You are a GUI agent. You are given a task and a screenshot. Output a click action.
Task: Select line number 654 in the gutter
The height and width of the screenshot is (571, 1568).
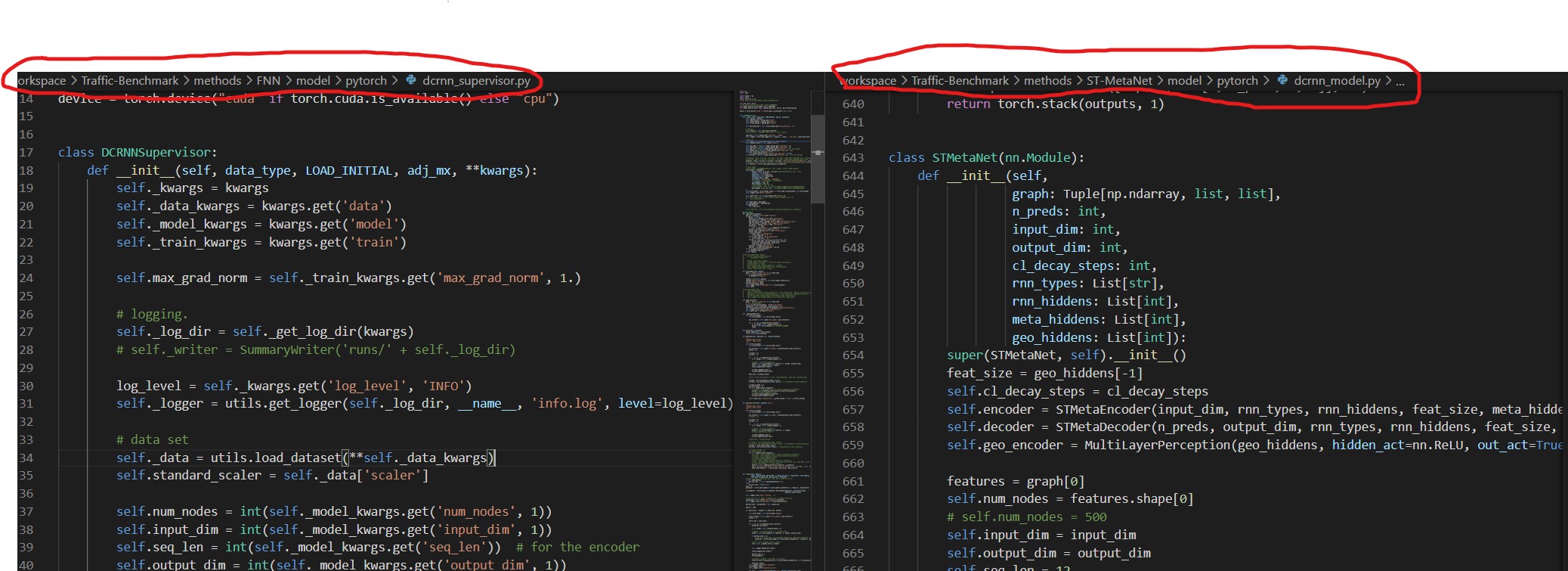coord(853,355)
